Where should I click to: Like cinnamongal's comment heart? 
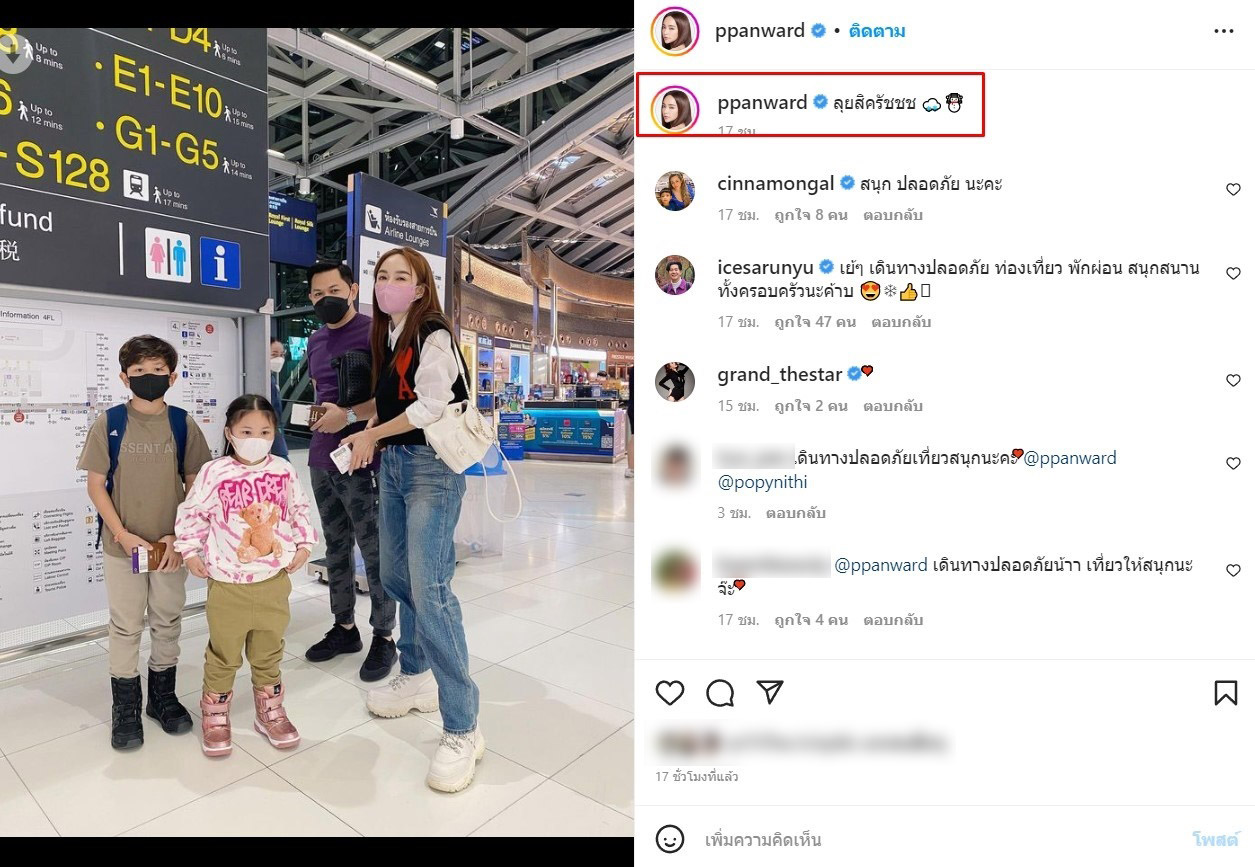point(1233,189)
